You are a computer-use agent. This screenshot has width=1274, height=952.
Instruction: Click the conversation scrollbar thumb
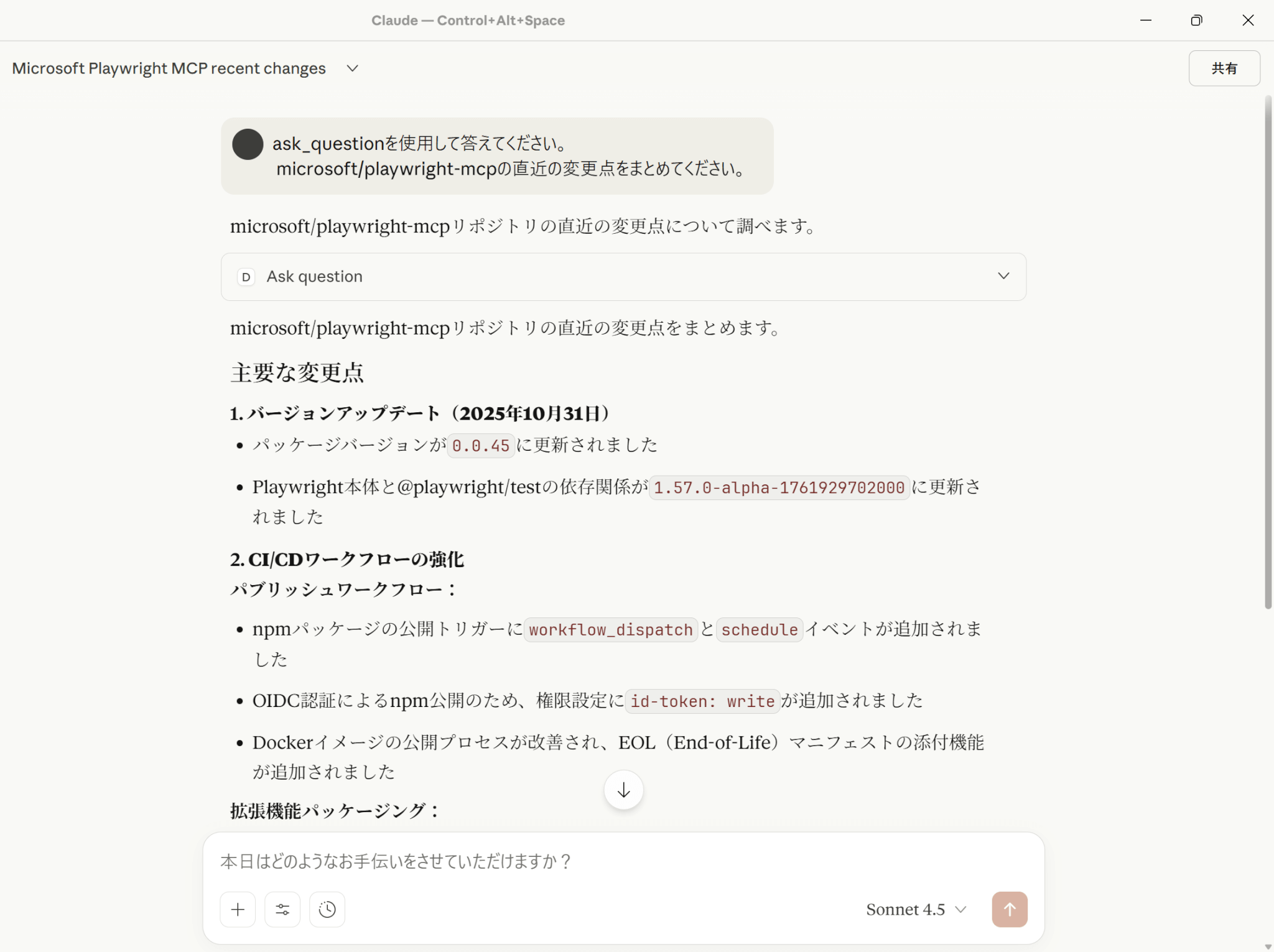pyautogui.click(x=1268, y=353)
